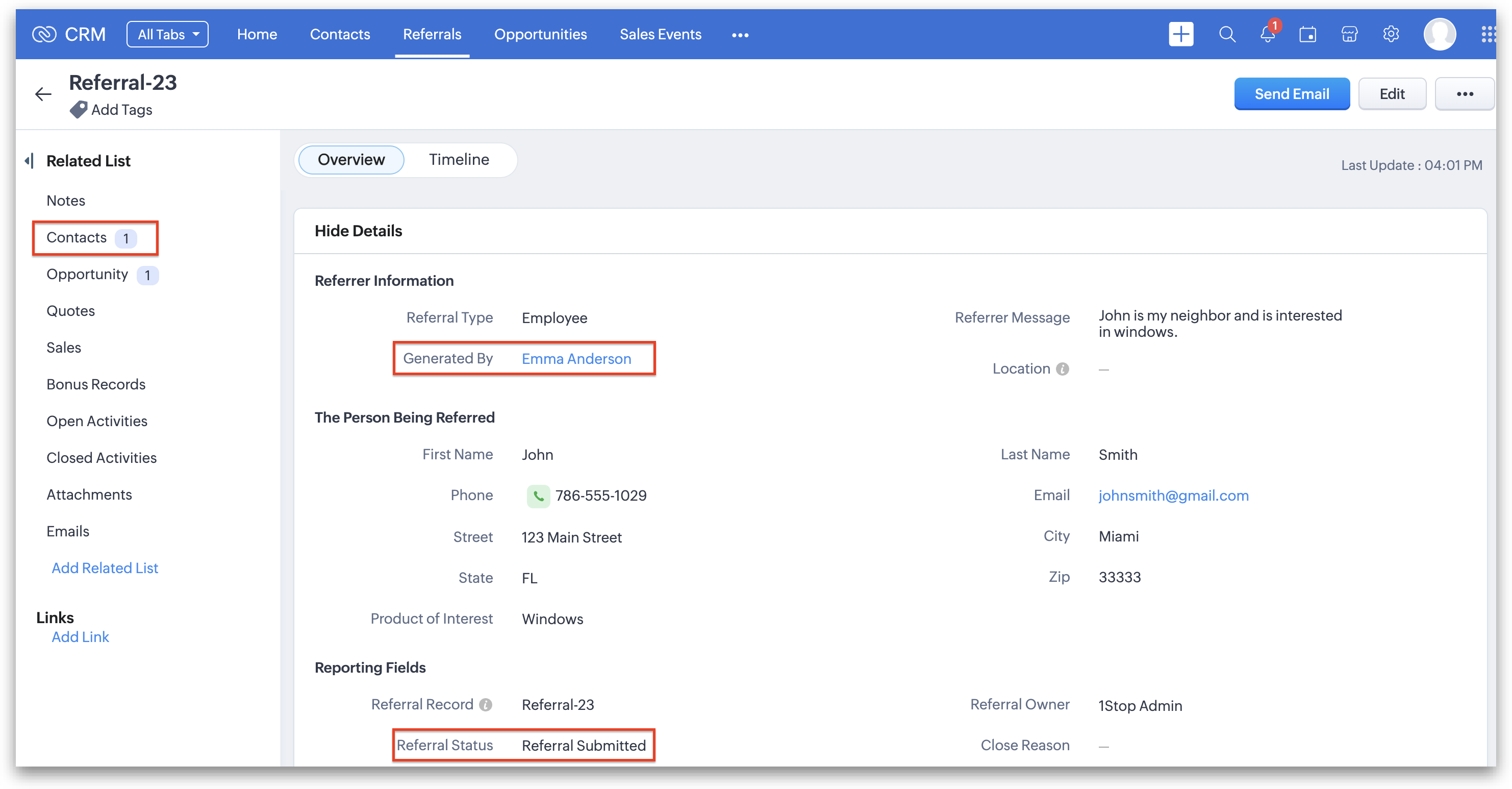Open the settings gear icon
Screen dimensions: 1512x789
click(1391, 35)
